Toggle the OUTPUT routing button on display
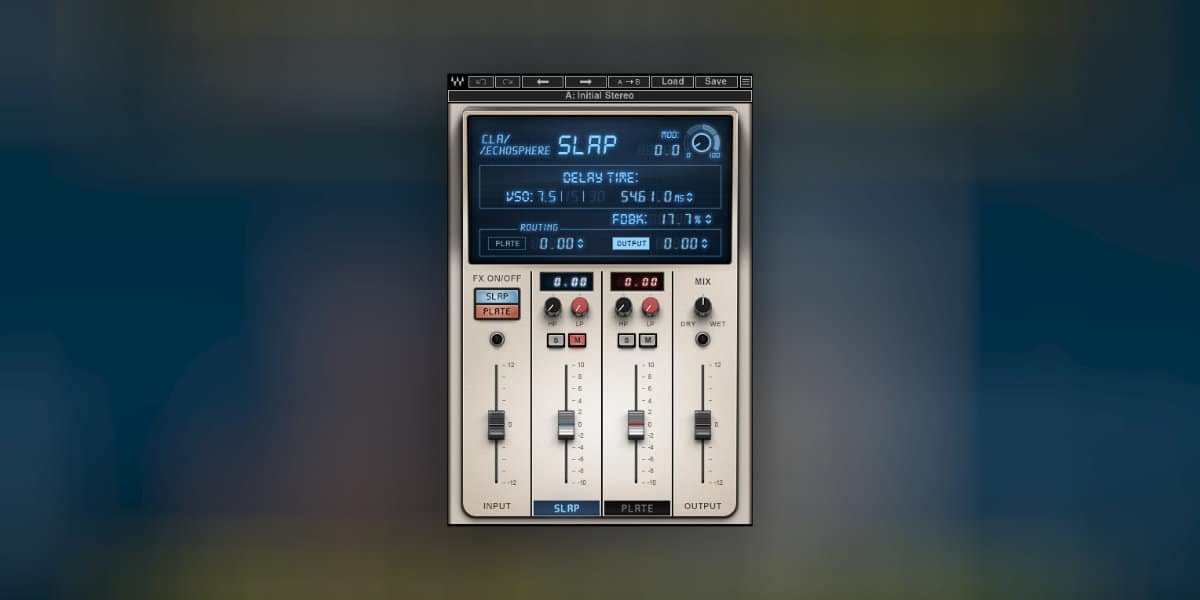1200x600 pixels. click(631, 243)
